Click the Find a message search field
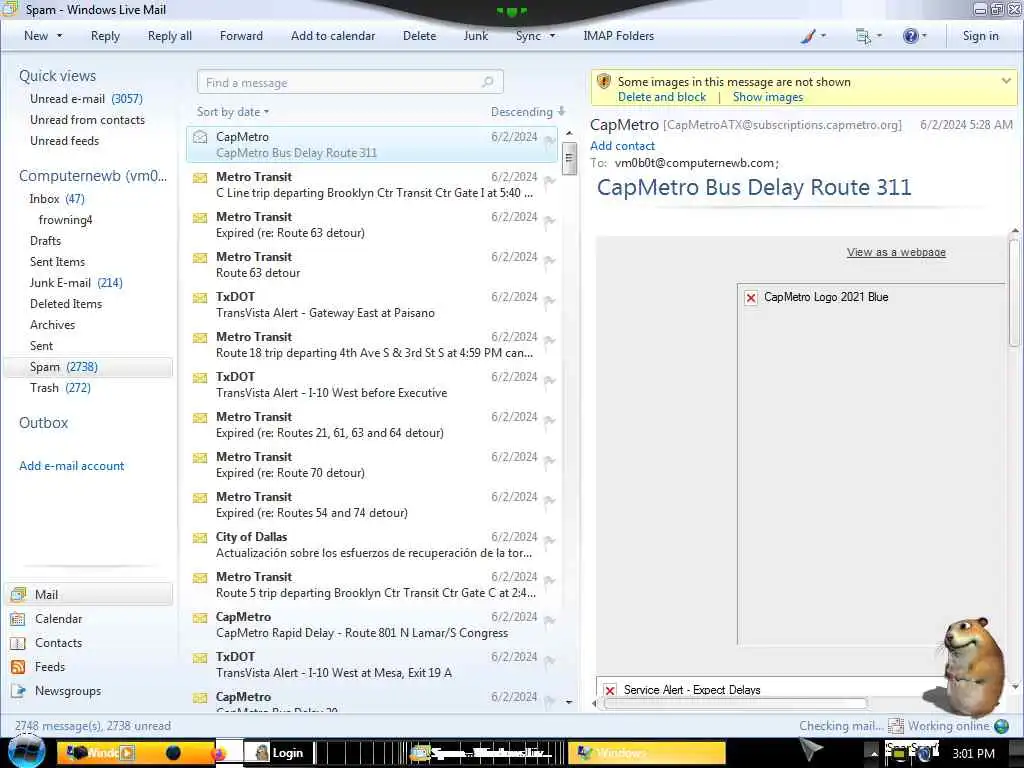This screenshot has height=768, width=1024. click(x=349, y=82)
